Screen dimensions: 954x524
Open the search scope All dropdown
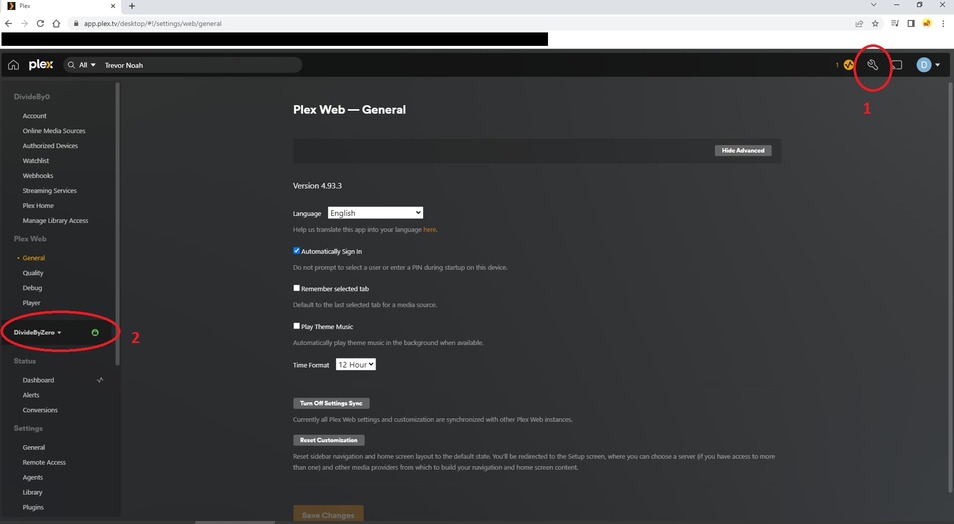pos(87,65)
